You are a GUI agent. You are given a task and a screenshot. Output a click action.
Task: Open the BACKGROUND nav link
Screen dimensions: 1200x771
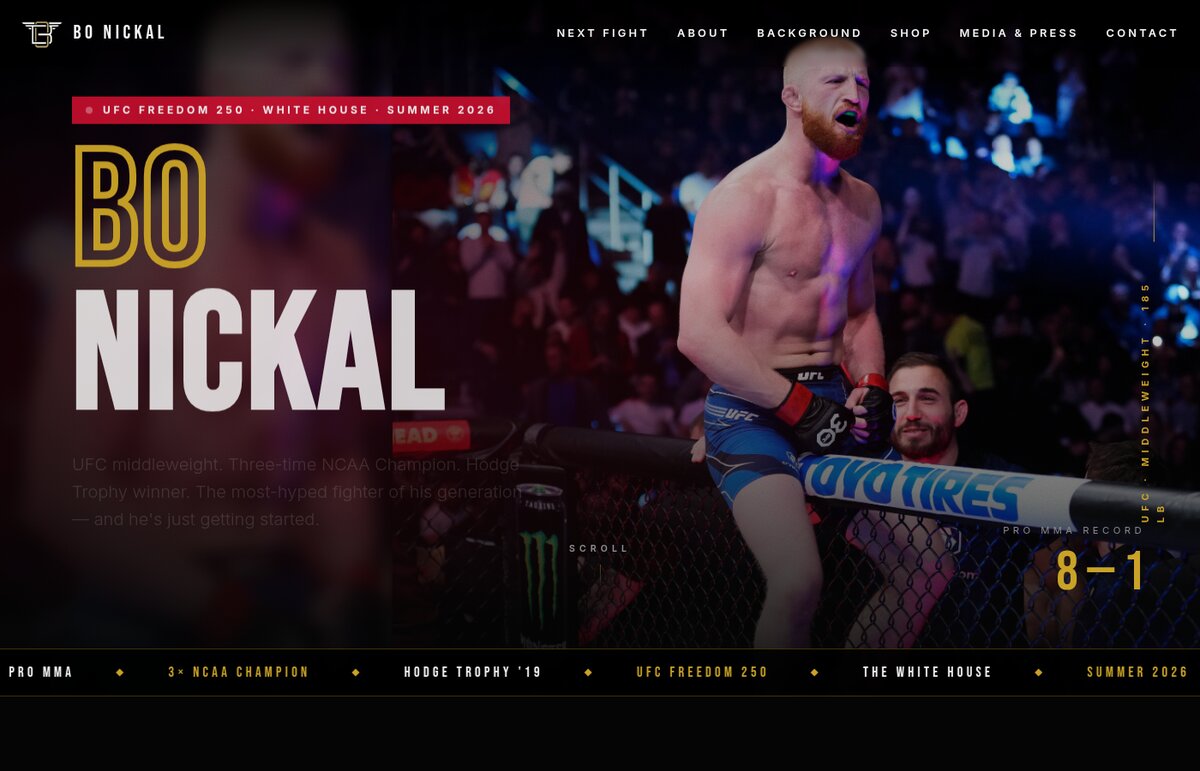[x=809, y=33]
